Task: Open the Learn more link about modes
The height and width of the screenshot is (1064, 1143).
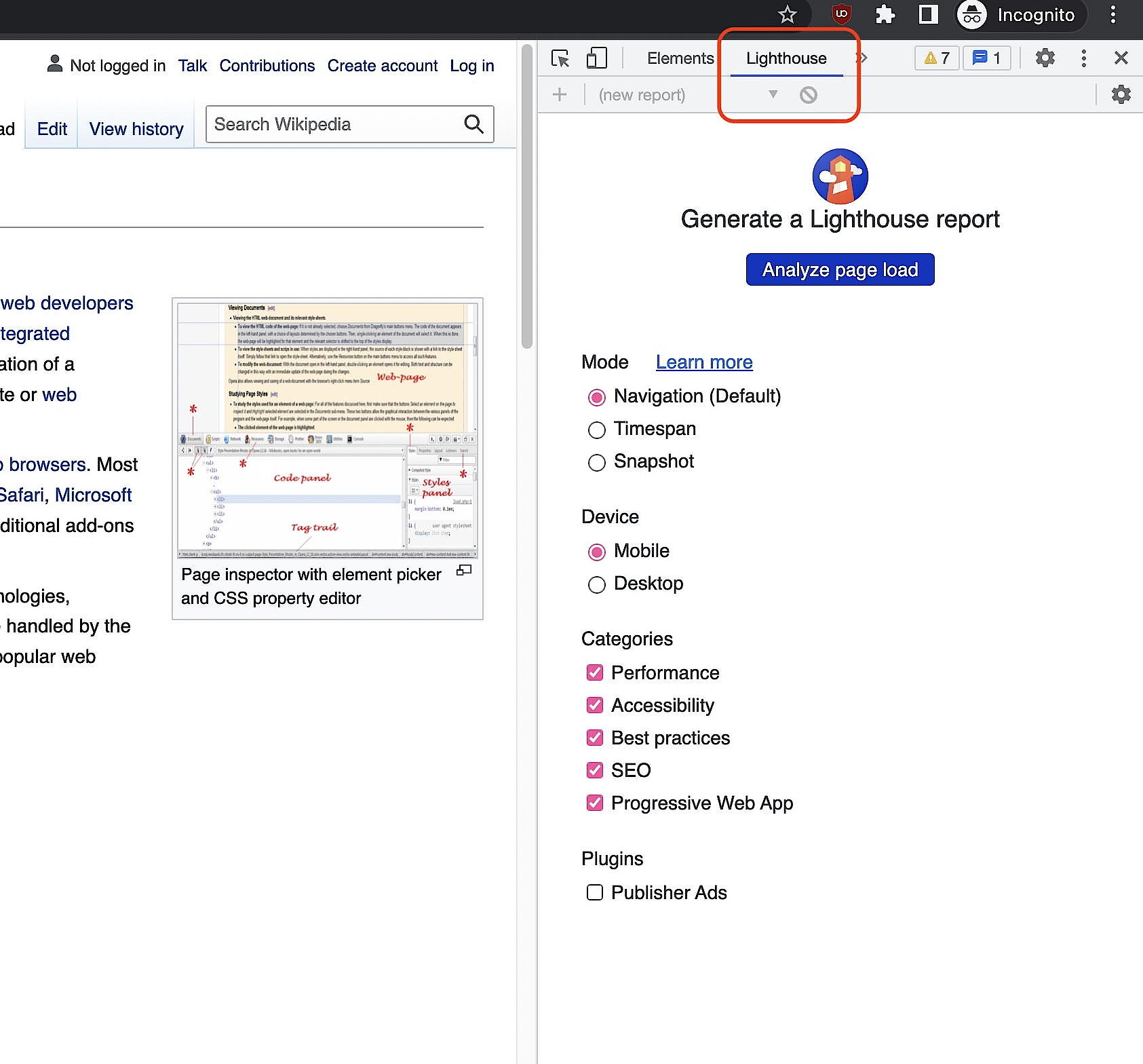Action: (703, 362)
